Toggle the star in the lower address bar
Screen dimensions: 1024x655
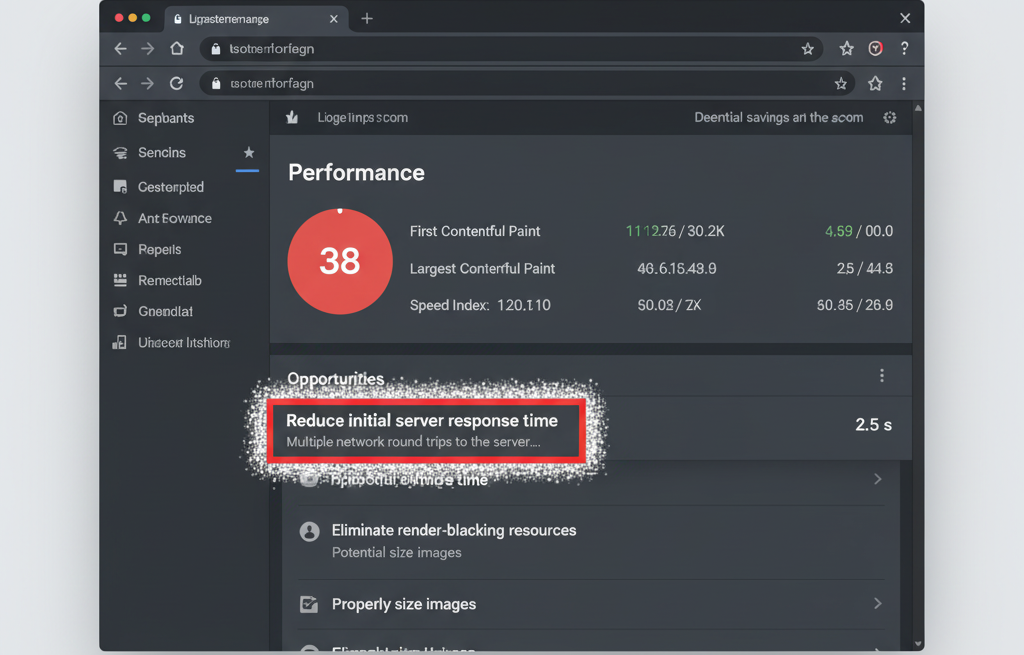pyautogui.click(x=841, y=83)
